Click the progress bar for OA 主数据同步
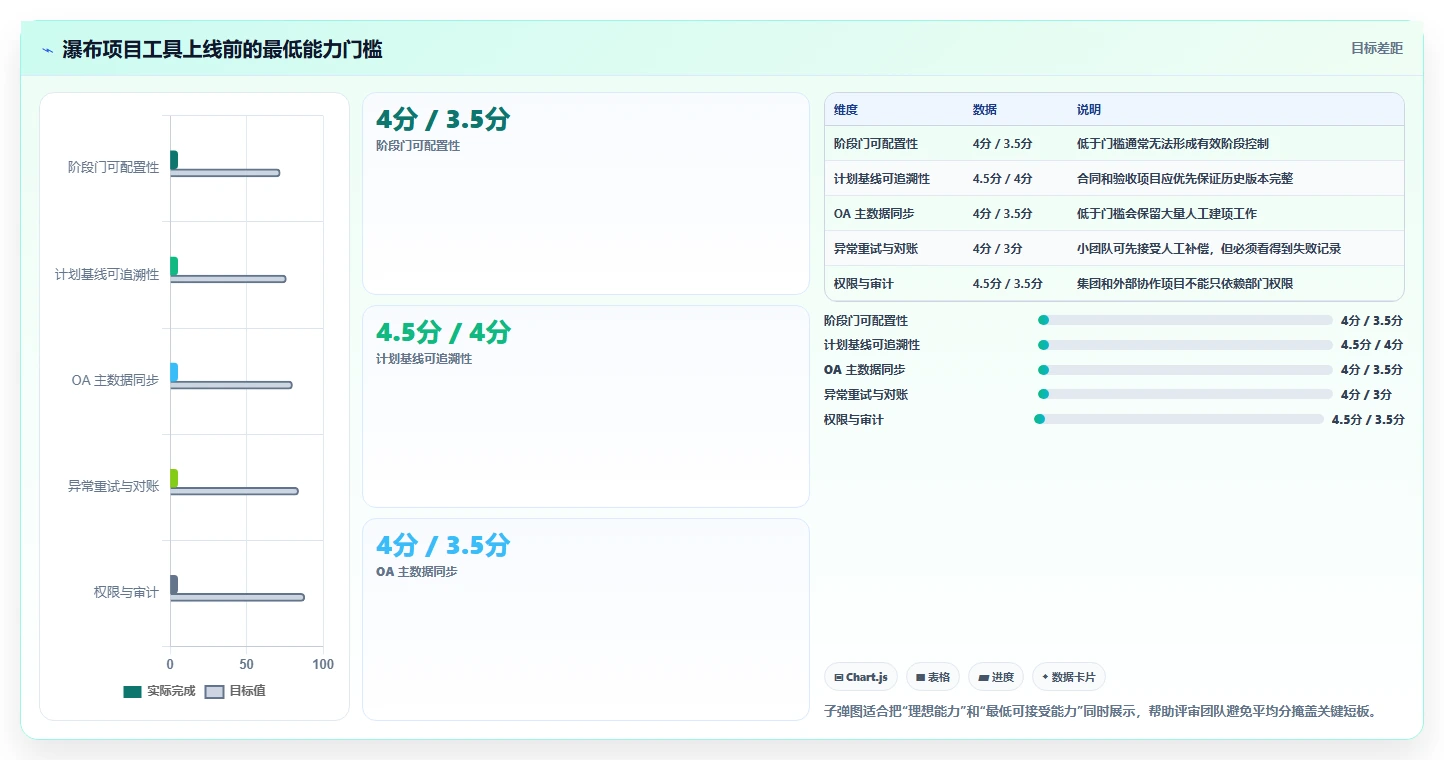The image size is (1444, 760). pos(1186,370)
